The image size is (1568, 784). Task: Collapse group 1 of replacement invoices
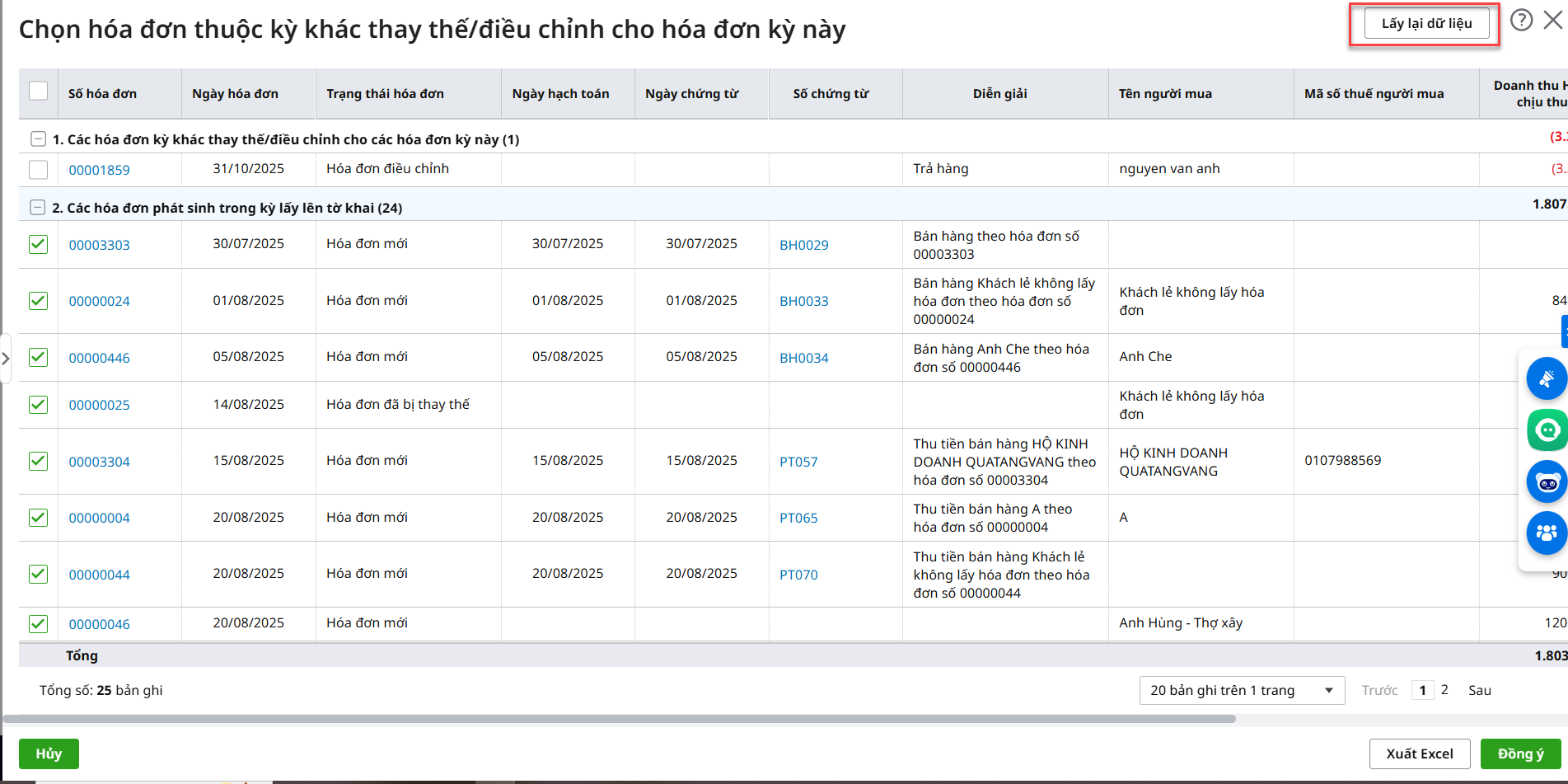pos(38,139)
